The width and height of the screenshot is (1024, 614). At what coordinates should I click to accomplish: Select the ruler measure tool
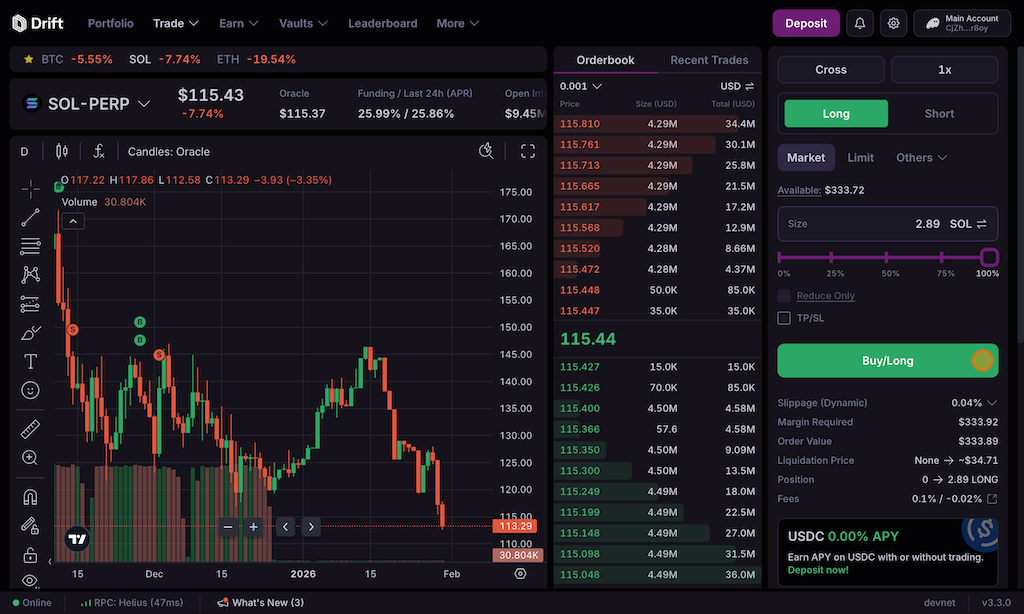pyautogui.click(x=30, y=429)
